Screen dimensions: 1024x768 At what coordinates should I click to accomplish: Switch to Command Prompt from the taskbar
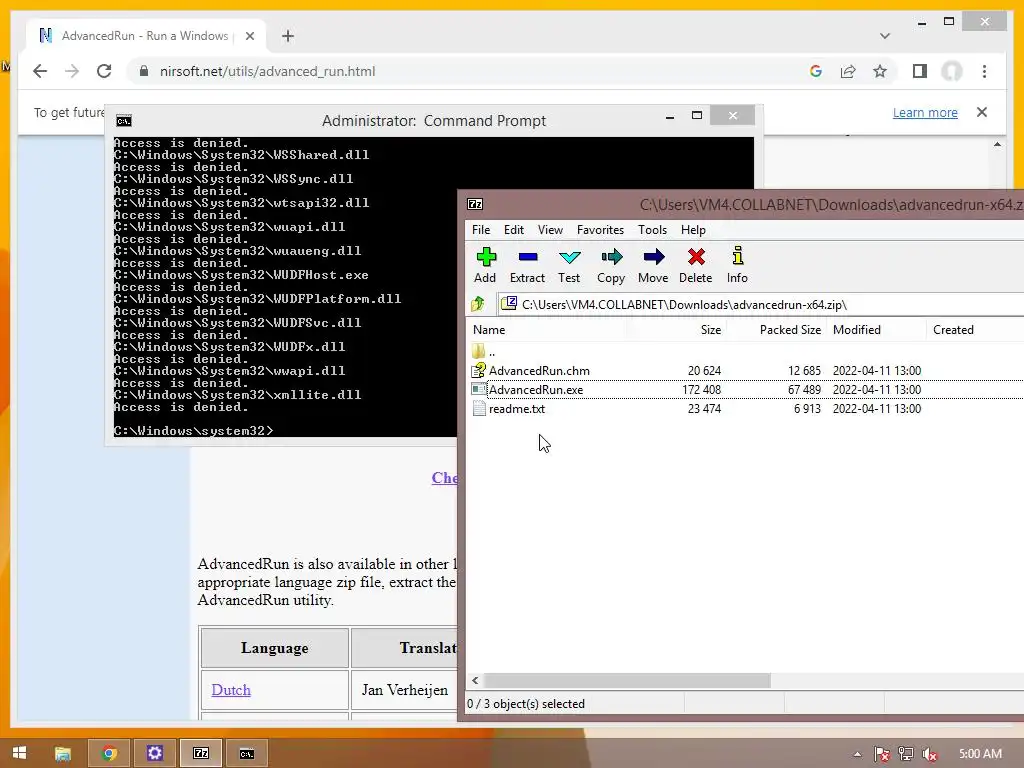246,754
